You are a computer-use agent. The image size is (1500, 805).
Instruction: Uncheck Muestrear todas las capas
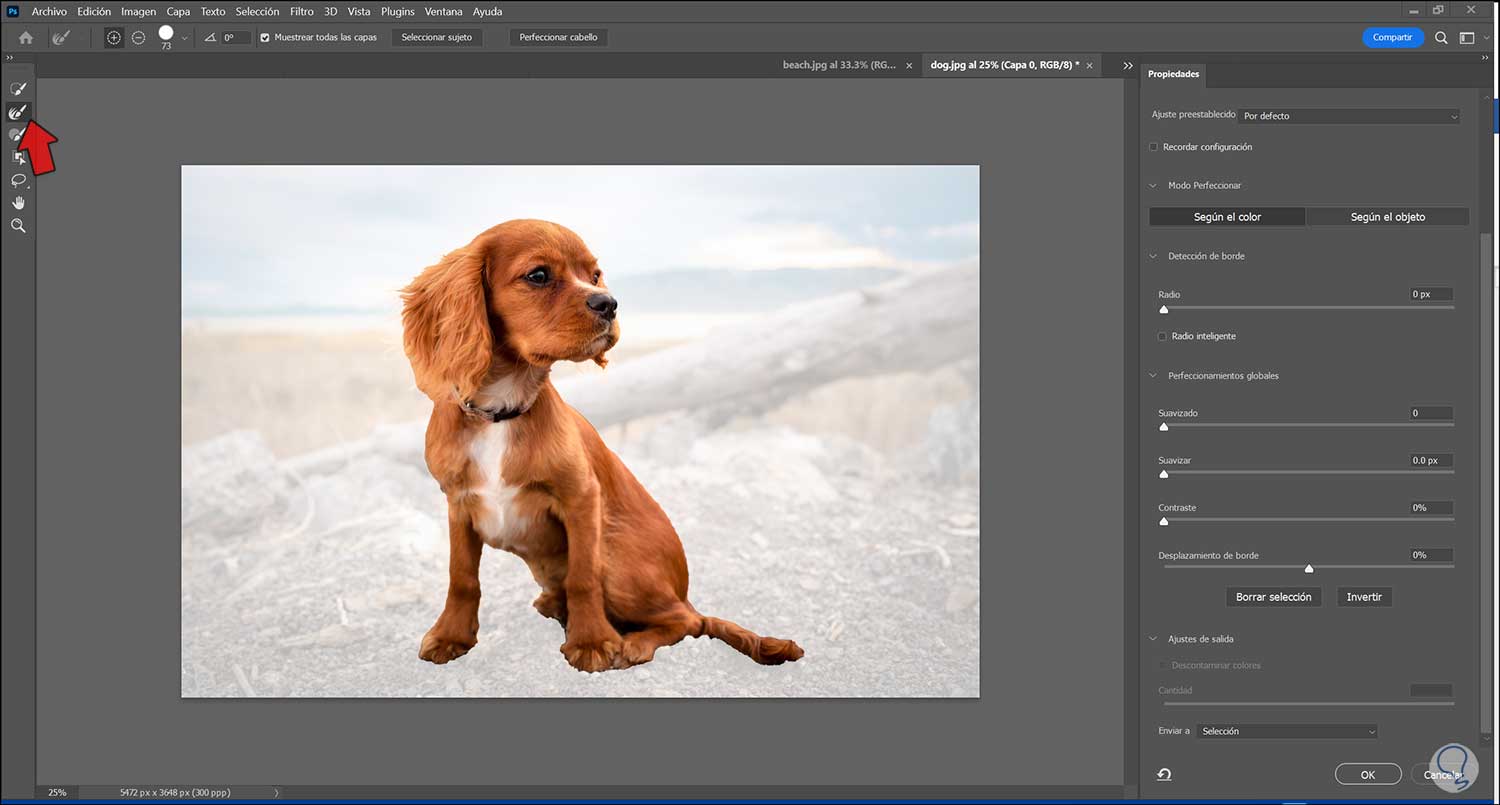(265, 37)
